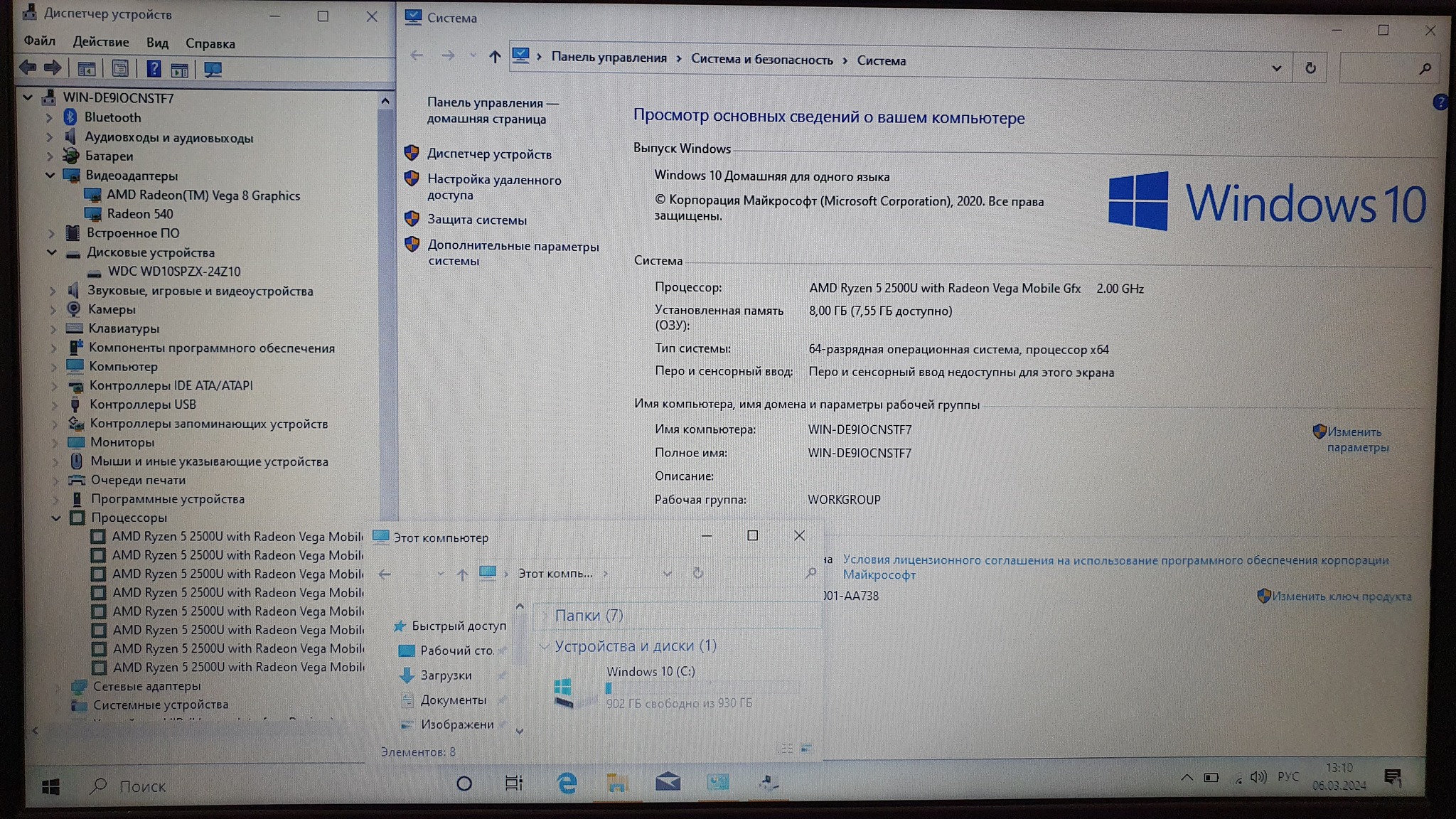Expand the Bluetooth device category

49,118
